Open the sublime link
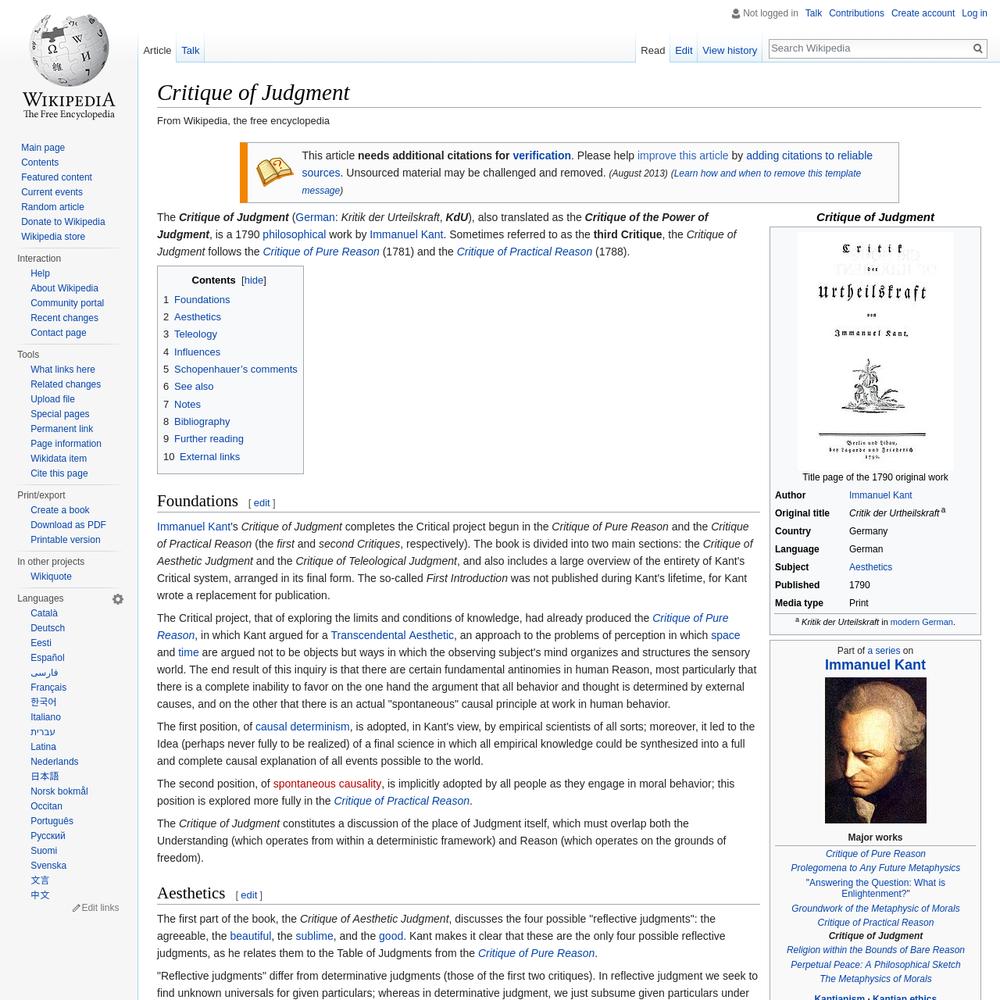Image resolution: width=1000 pixels, height=1000 pixels. [314, 936]
